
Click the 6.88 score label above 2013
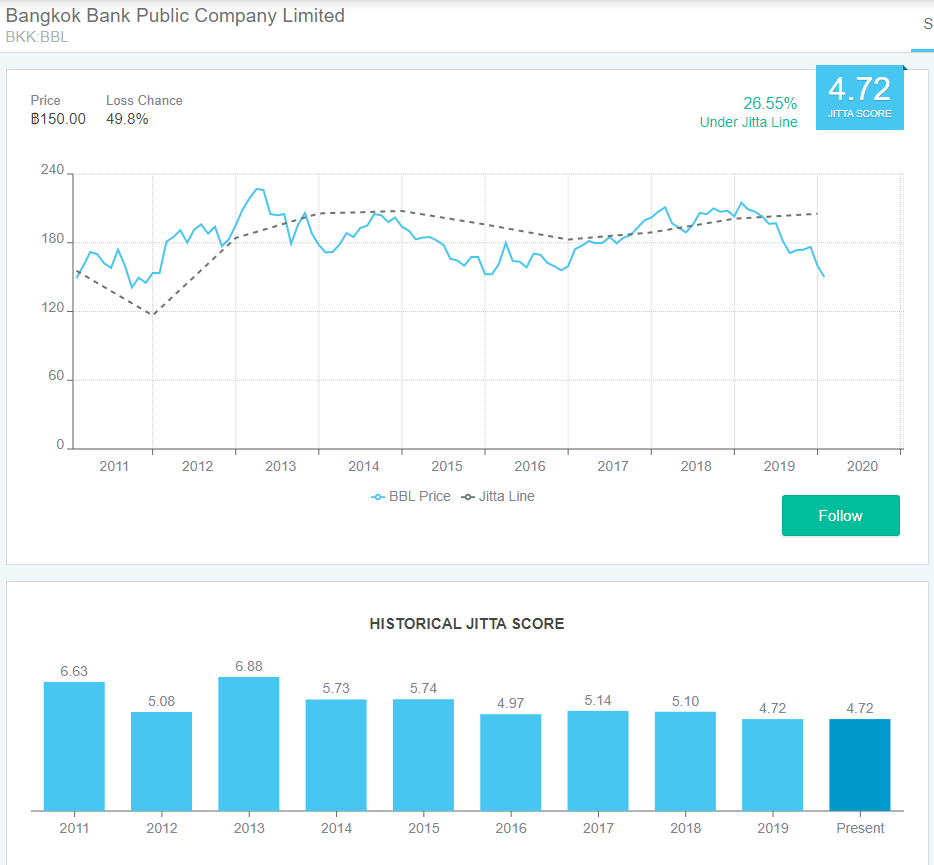click(249, 666)
